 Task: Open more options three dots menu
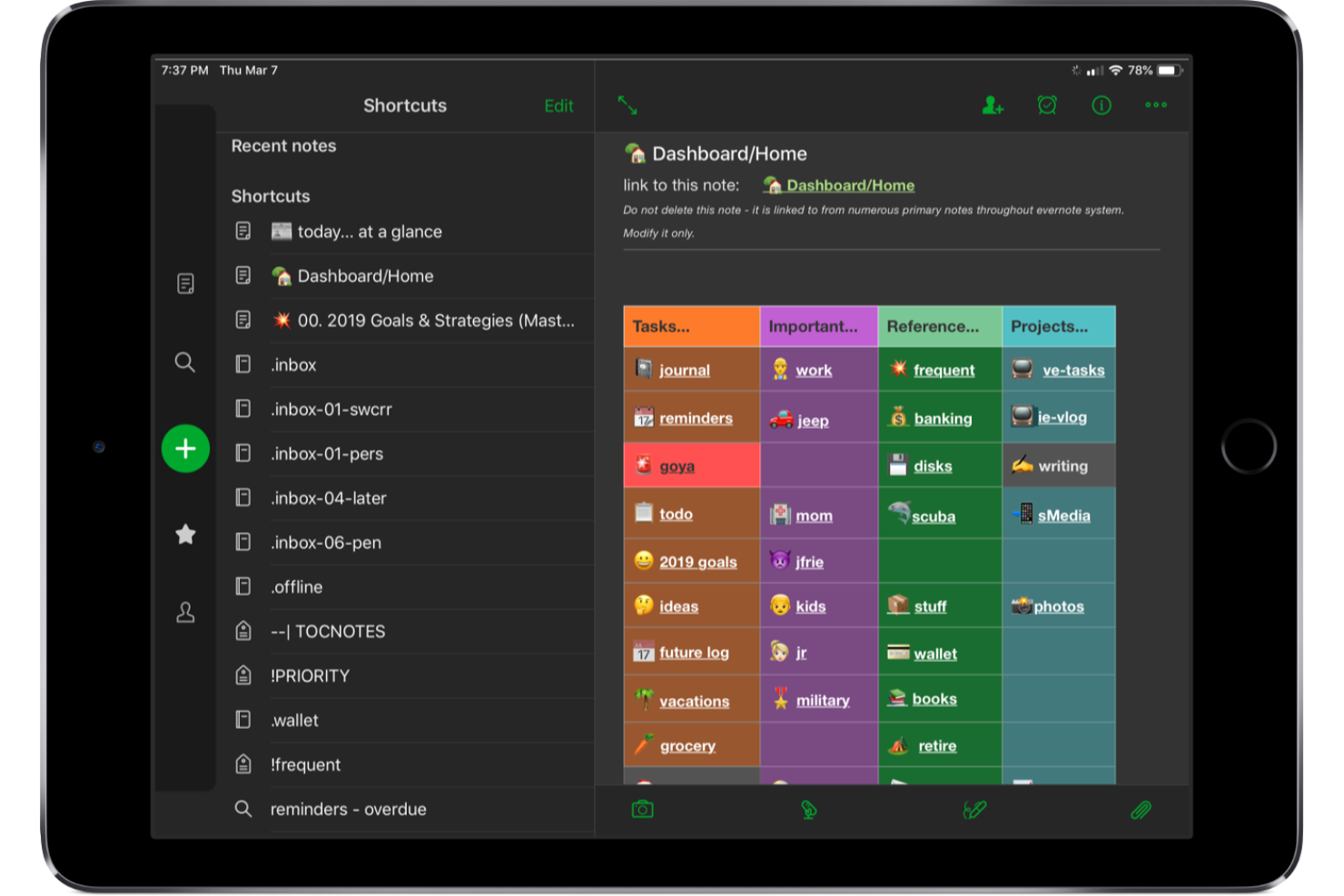(x=1156, y=105)
